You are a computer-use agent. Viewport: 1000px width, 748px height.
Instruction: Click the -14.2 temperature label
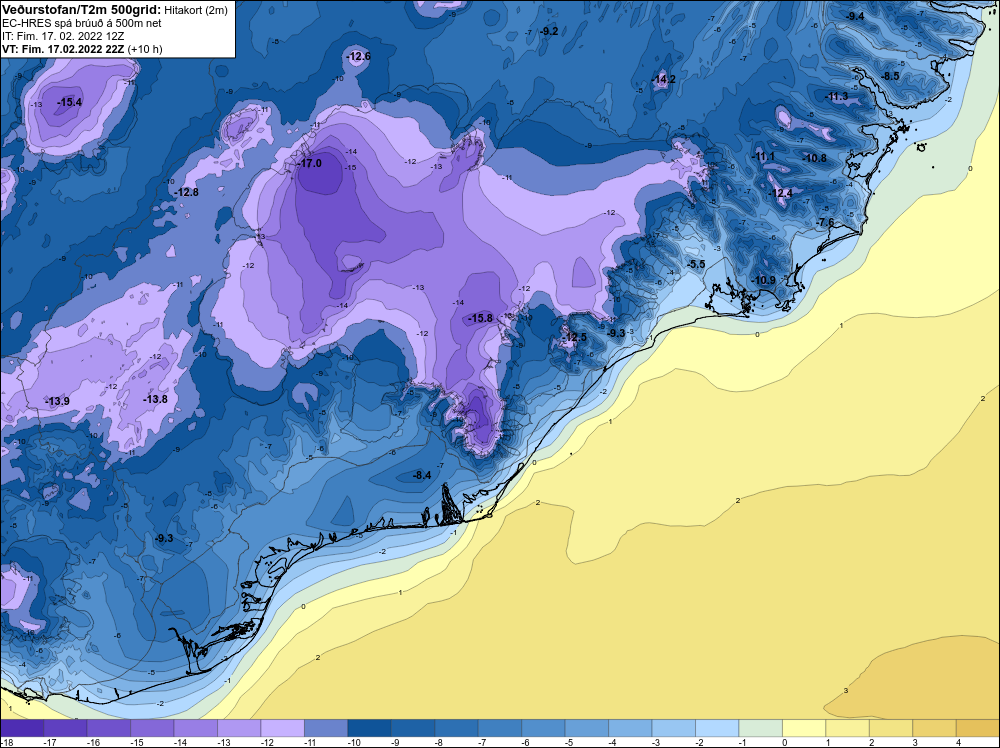[664, 79]
